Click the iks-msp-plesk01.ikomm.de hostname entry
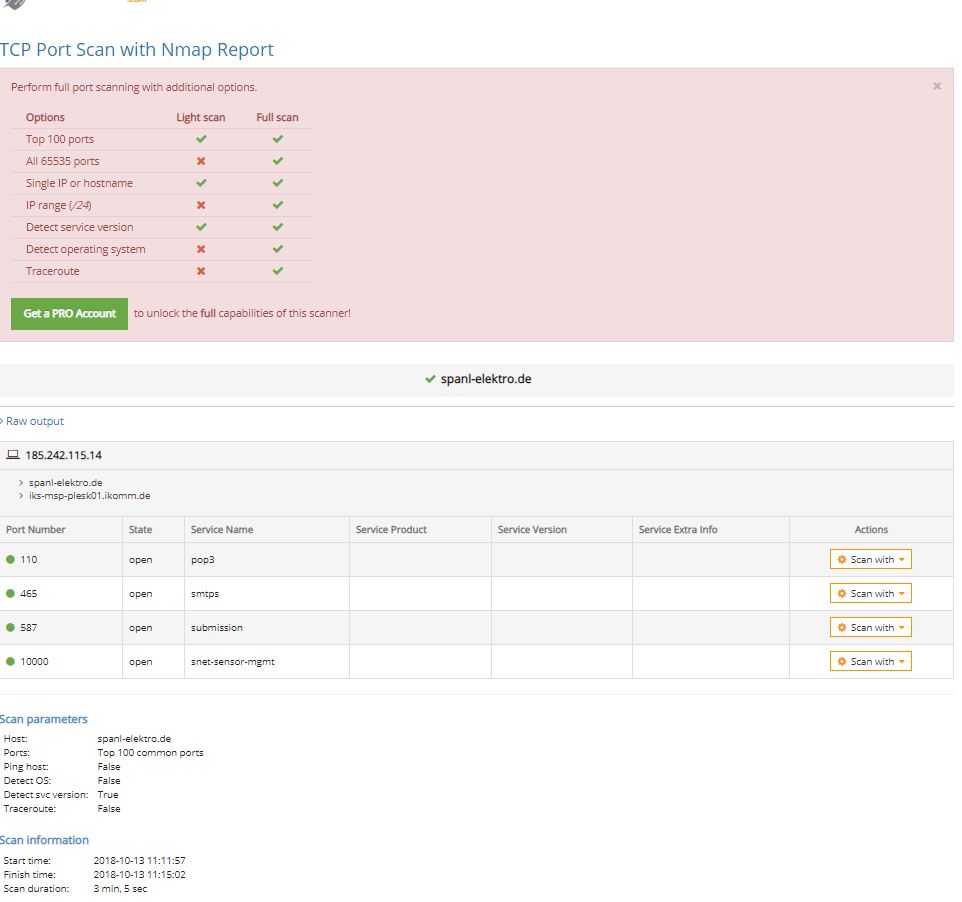This screenshot has height=902, width=962. (x=89, y=496)
